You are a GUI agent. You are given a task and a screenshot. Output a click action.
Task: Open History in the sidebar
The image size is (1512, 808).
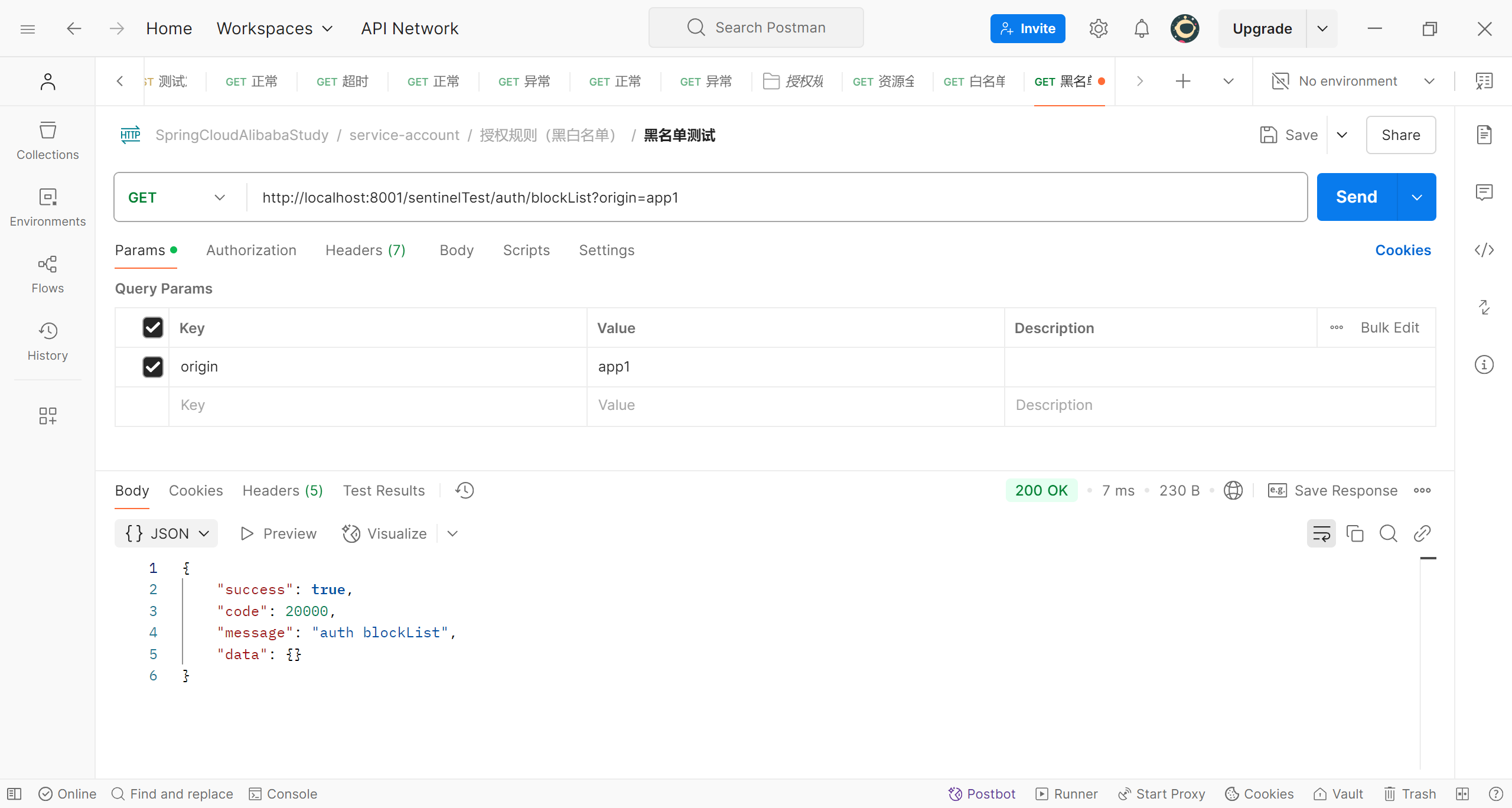point(47,341)
